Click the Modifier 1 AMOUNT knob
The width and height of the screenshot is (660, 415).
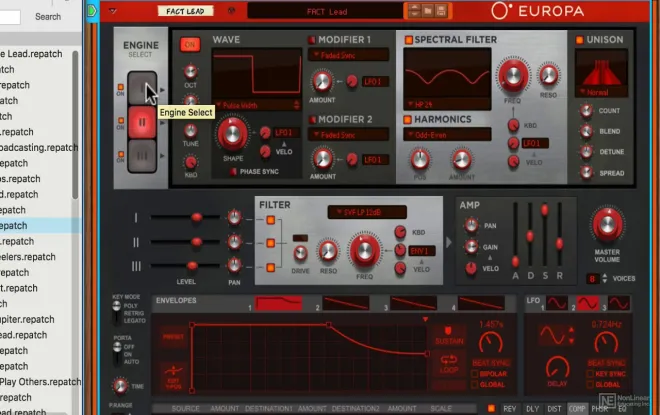tap(322, 81)
